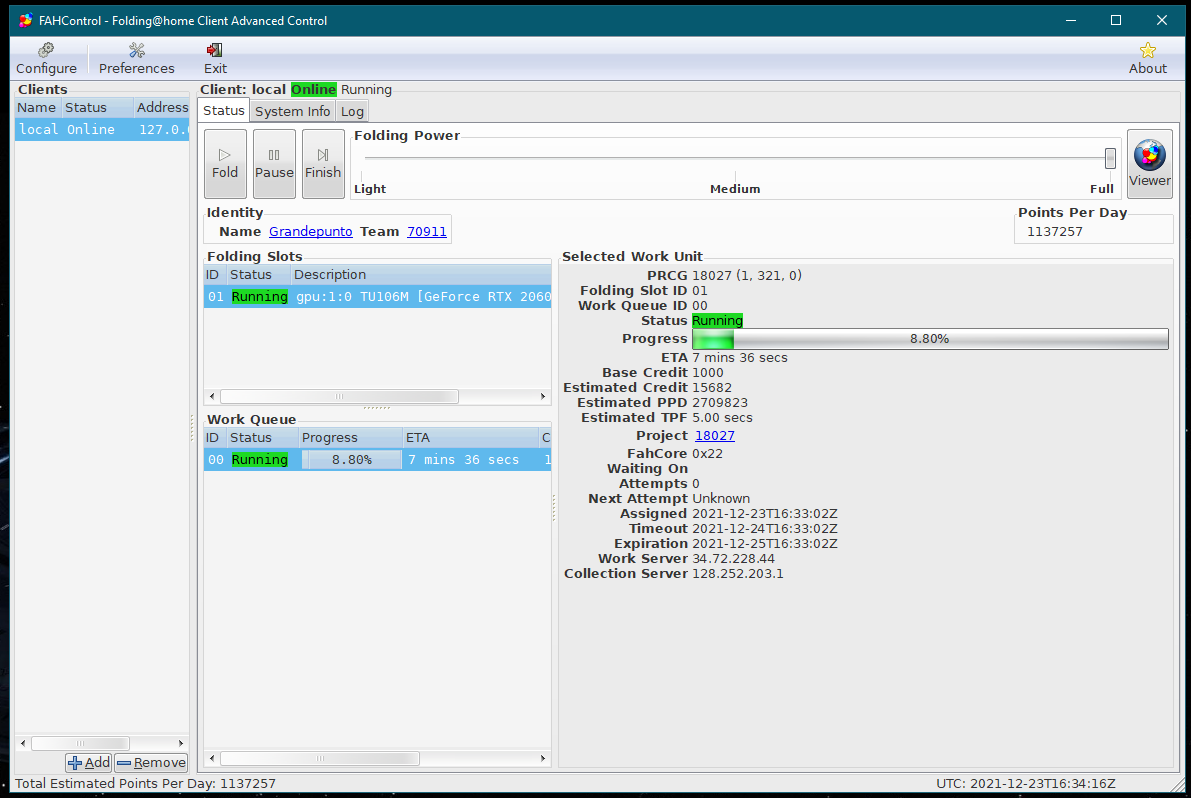Click the Collection Server address 128.252.203.1
1191x798 pixels.
point(738,574)
